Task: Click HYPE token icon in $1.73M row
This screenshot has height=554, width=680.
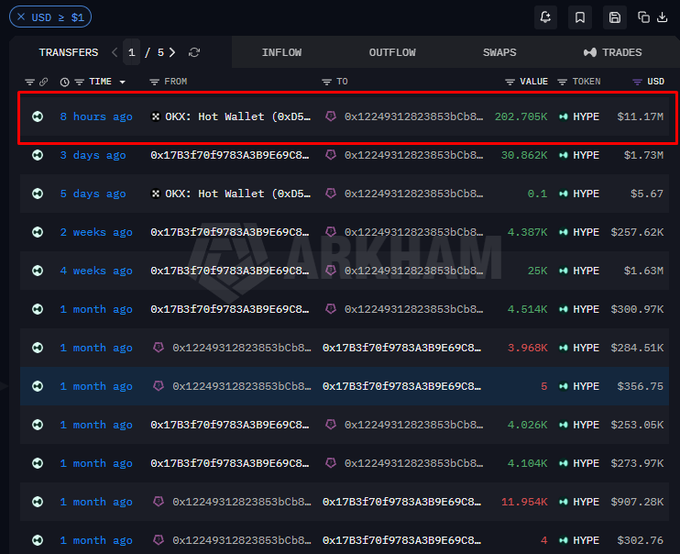Action: click(x=563, y=155)
